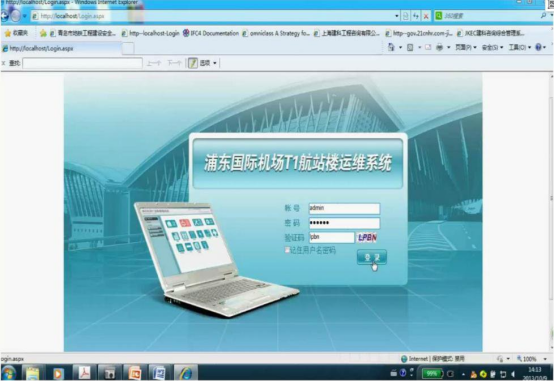
Task: Open the PowerPoint taskbar icon
Action: [x=134, y=373]
